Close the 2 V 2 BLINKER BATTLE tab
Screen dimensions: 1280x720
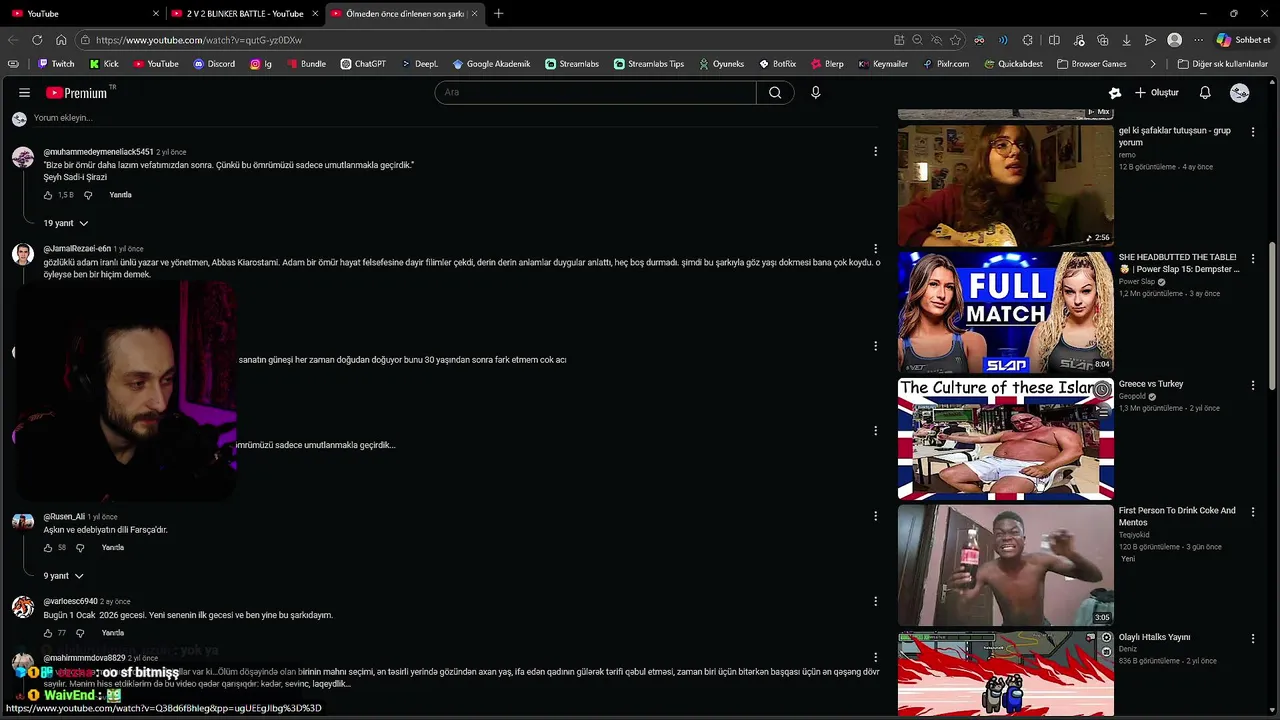tap(313, 13)
